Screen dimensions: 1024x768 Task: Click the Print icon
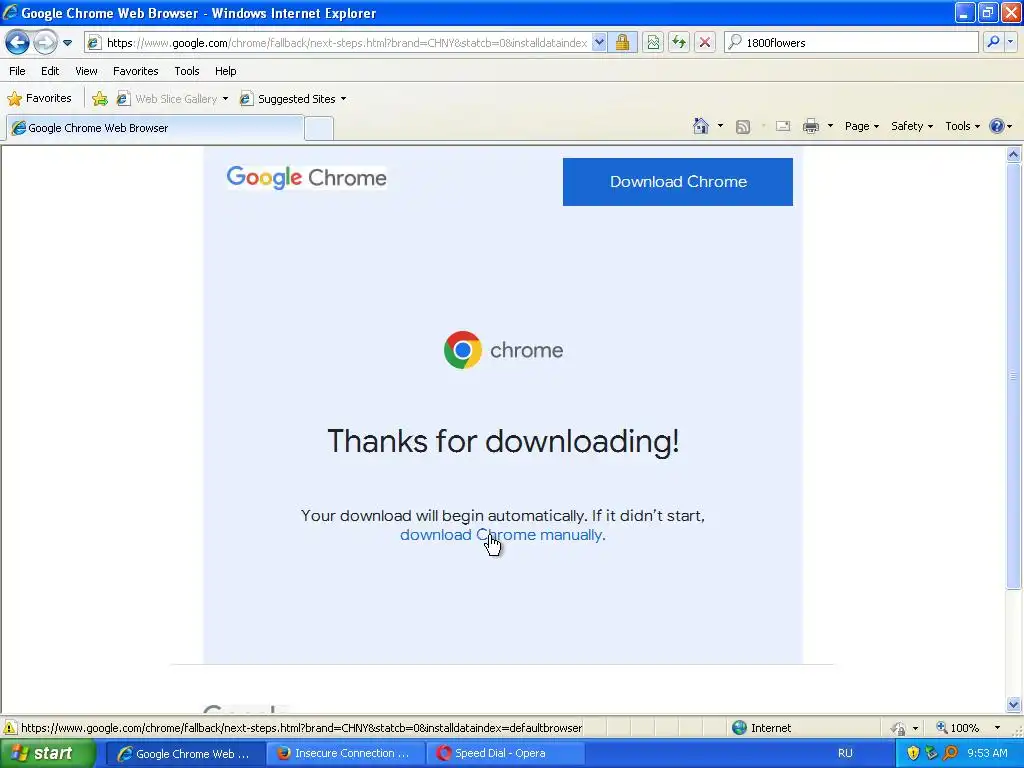tap(810, 126)
